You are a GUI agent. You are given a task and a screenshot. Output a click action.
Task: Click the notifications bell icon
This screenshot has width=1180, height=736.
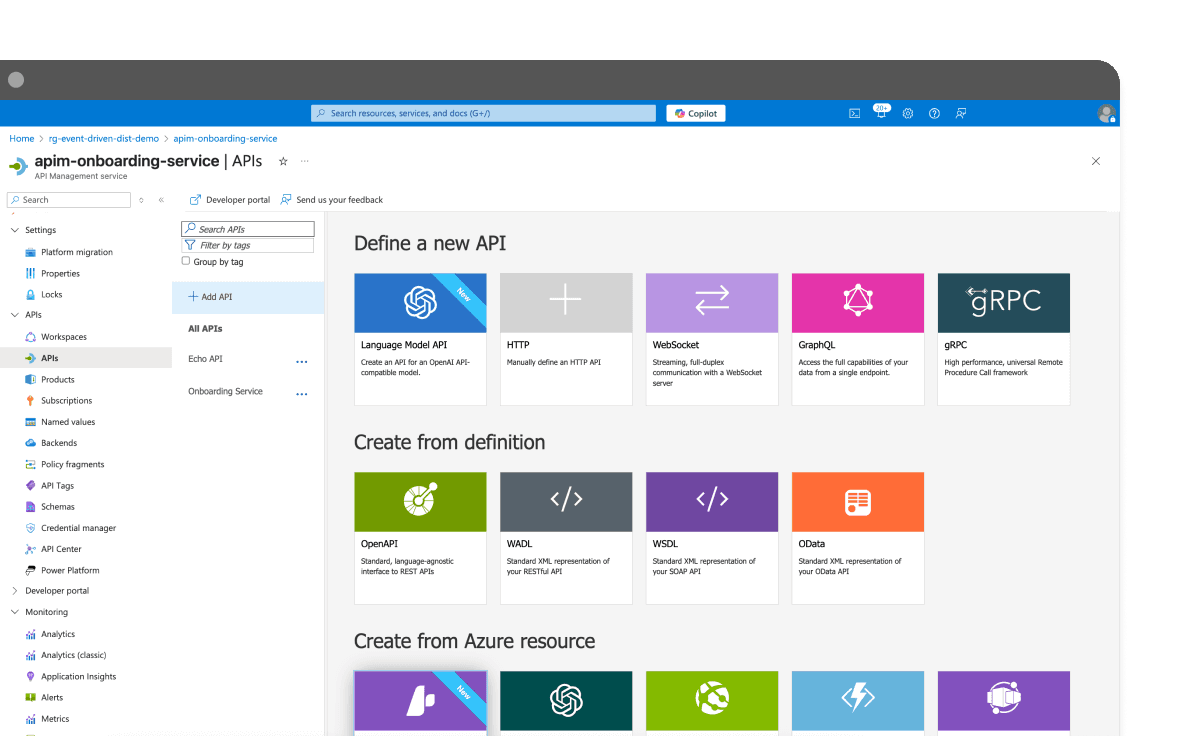[x=881, y=113]
